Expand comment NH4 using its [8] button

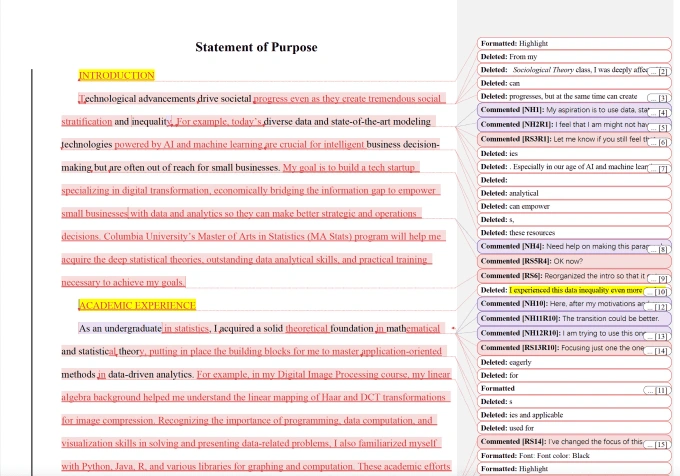(659, 249)
